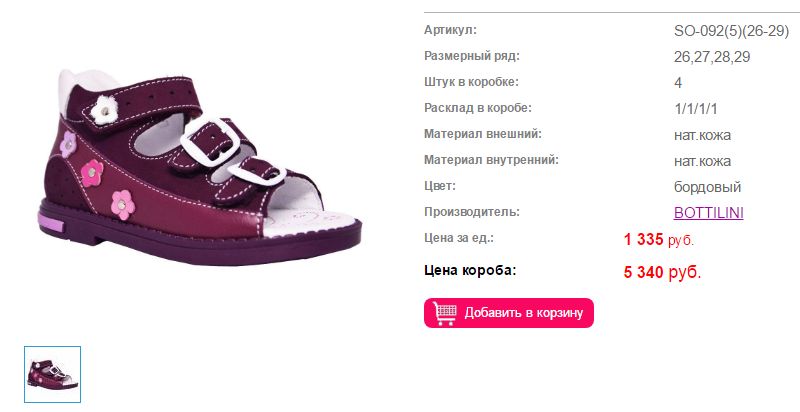
Task: Click the color value бордовый
Action: click(x=707, y=187)
